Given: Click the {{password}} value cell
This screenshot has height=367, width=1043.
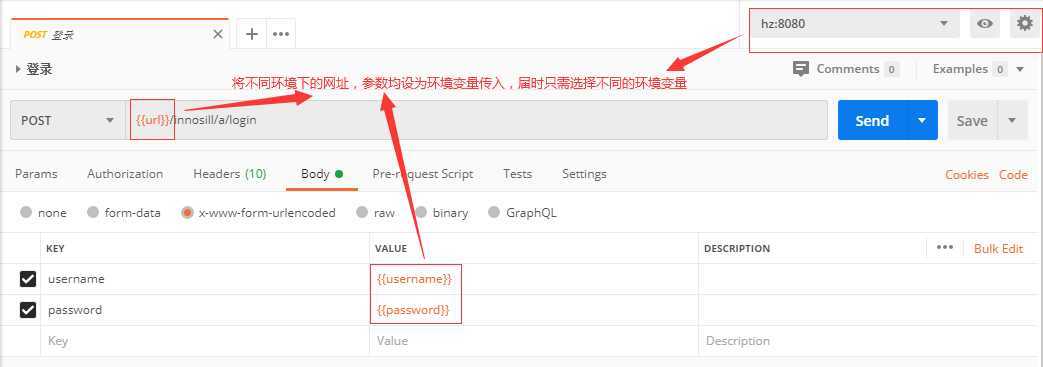Looking at the screenshot, I should click(533, 310).
